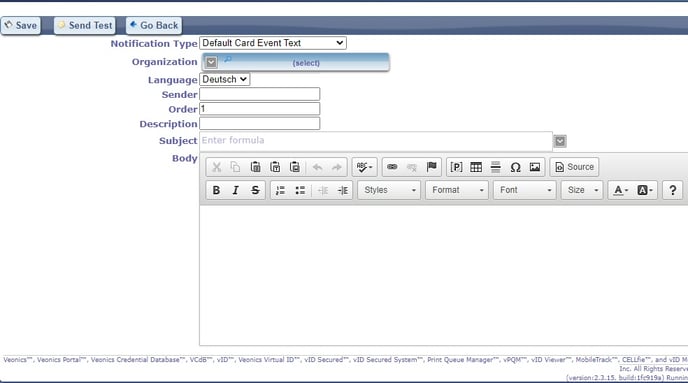Viewport: 688px width, 383px height.
Task: Insert anchor using the flag icon
Action: [x=431, y=167]
